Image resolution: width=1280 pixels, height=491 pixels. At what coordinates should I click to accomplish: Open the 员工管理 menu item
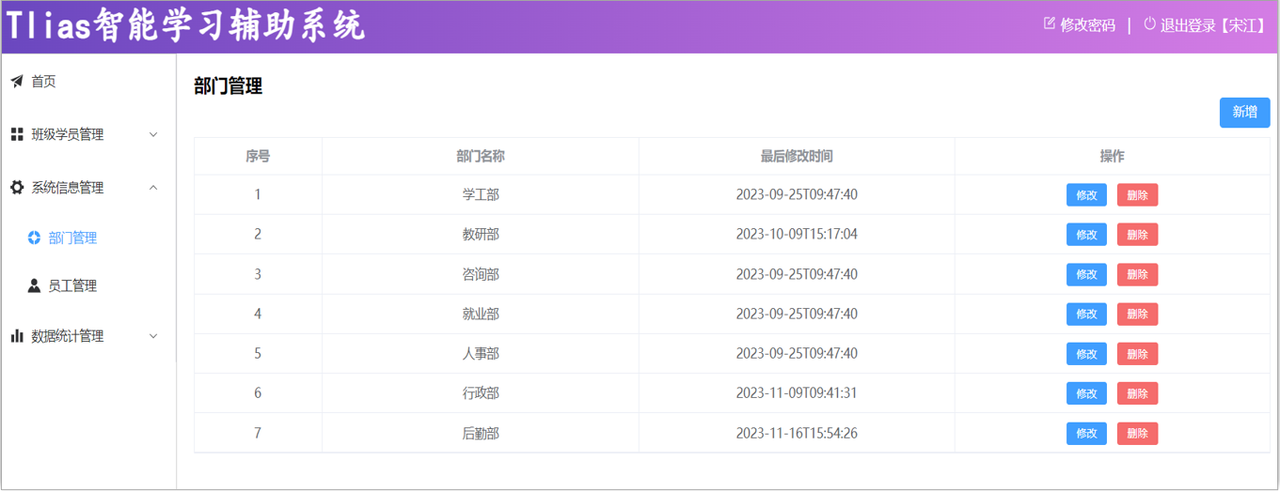(72, 286)
